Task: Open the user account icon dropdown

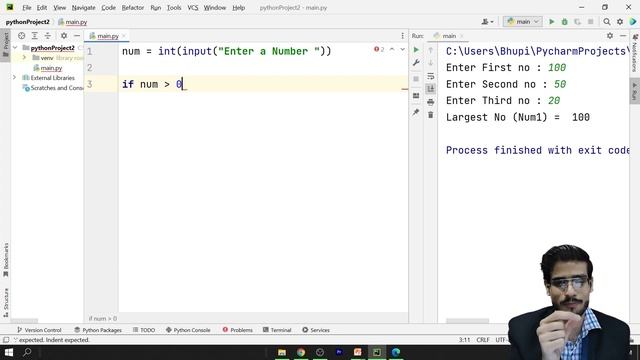Action: 487,22
